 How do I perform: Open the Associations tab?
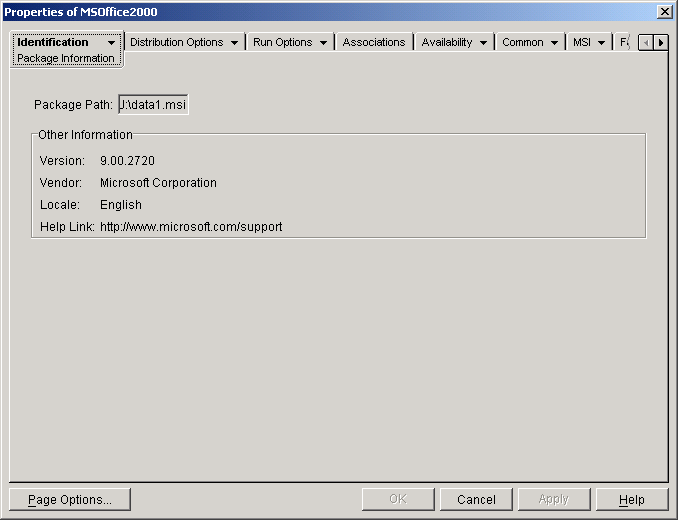coord(374,42)
